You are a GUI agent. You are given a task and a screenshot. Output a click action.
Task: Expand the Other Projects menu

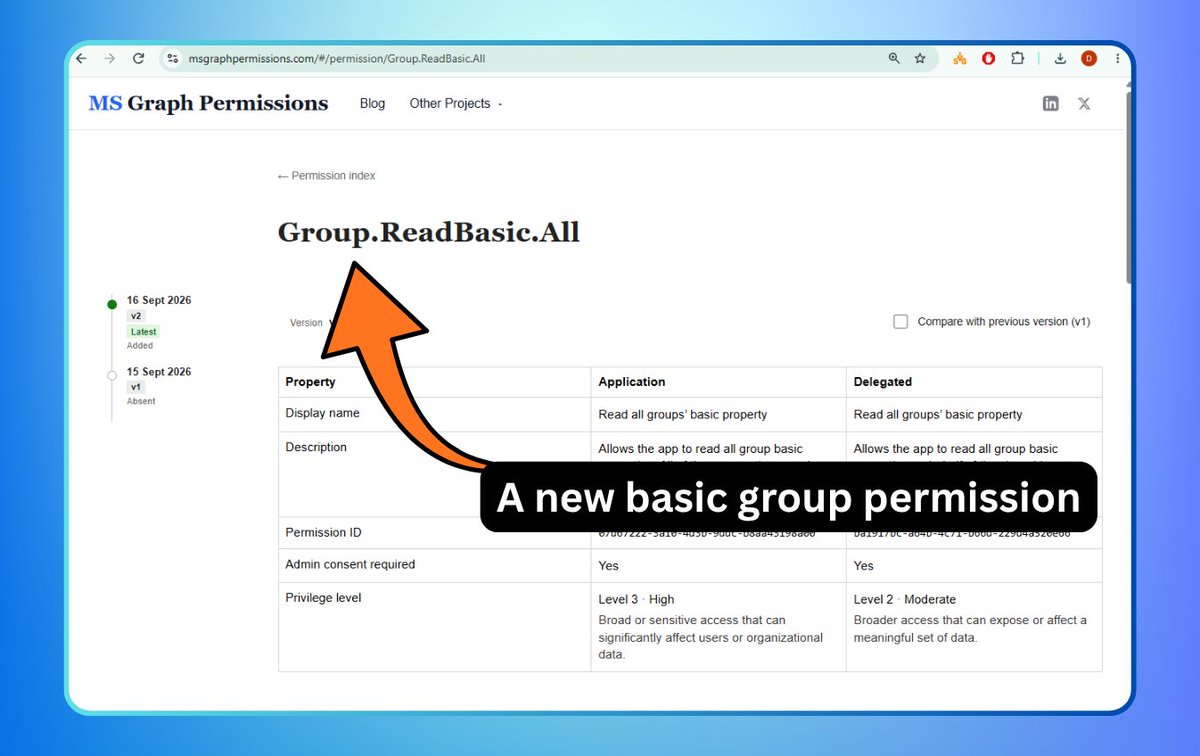click(456, 103)
